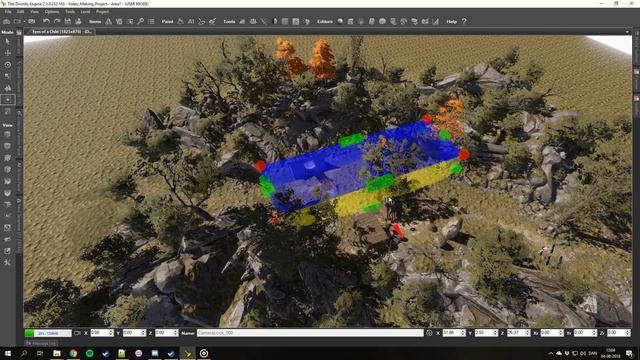Click the small camera icon beside the memory bar

[x=77, y=333]
